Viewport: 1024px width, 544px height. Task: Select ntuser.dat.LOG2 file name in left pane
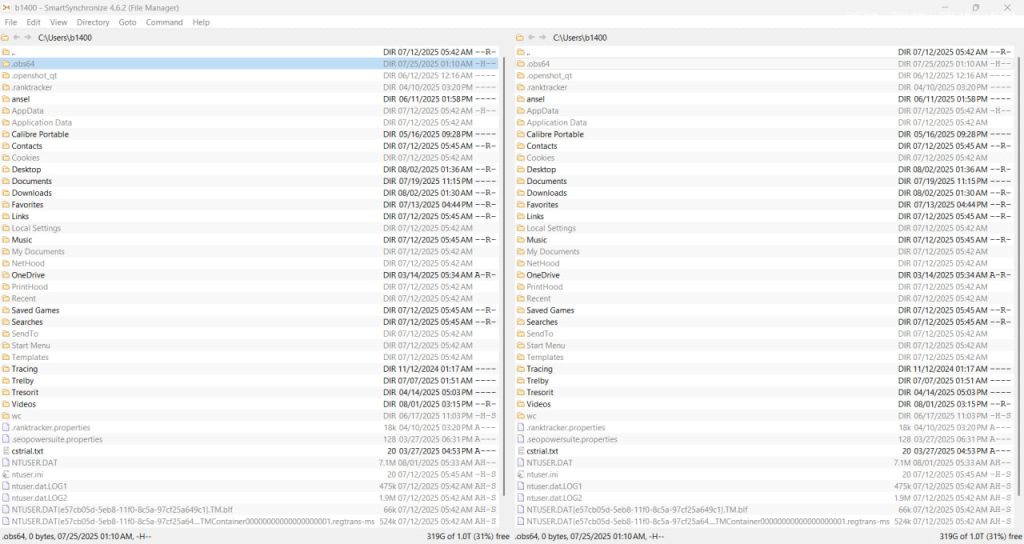click(x=39, y=498)
